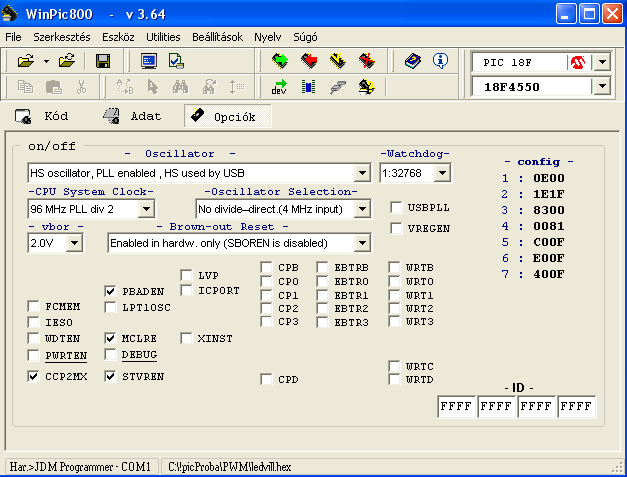Click the dev detect device icon
Viewport: 627px width, 477px height.
[279, 86]
